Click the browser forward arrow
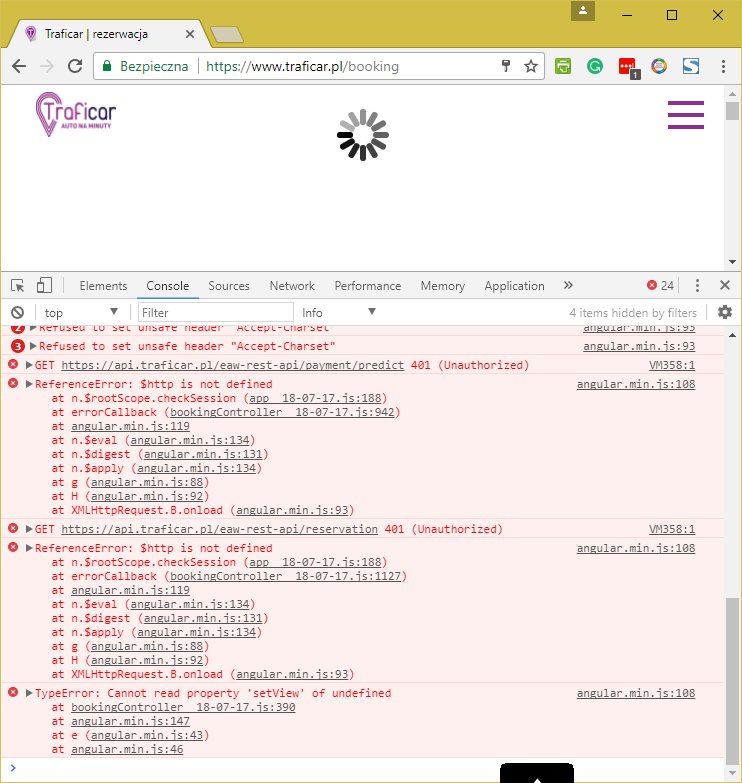The image size is (742, 783). point(47,66)
